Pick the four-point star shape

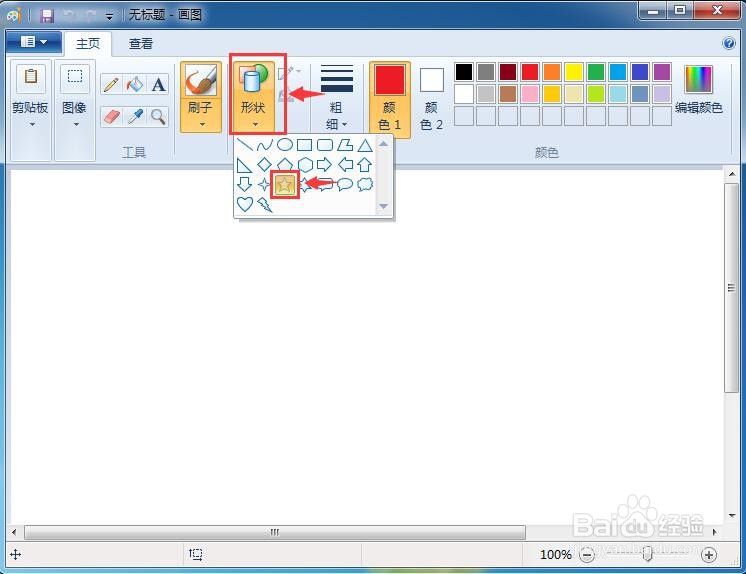pos(264,184)
